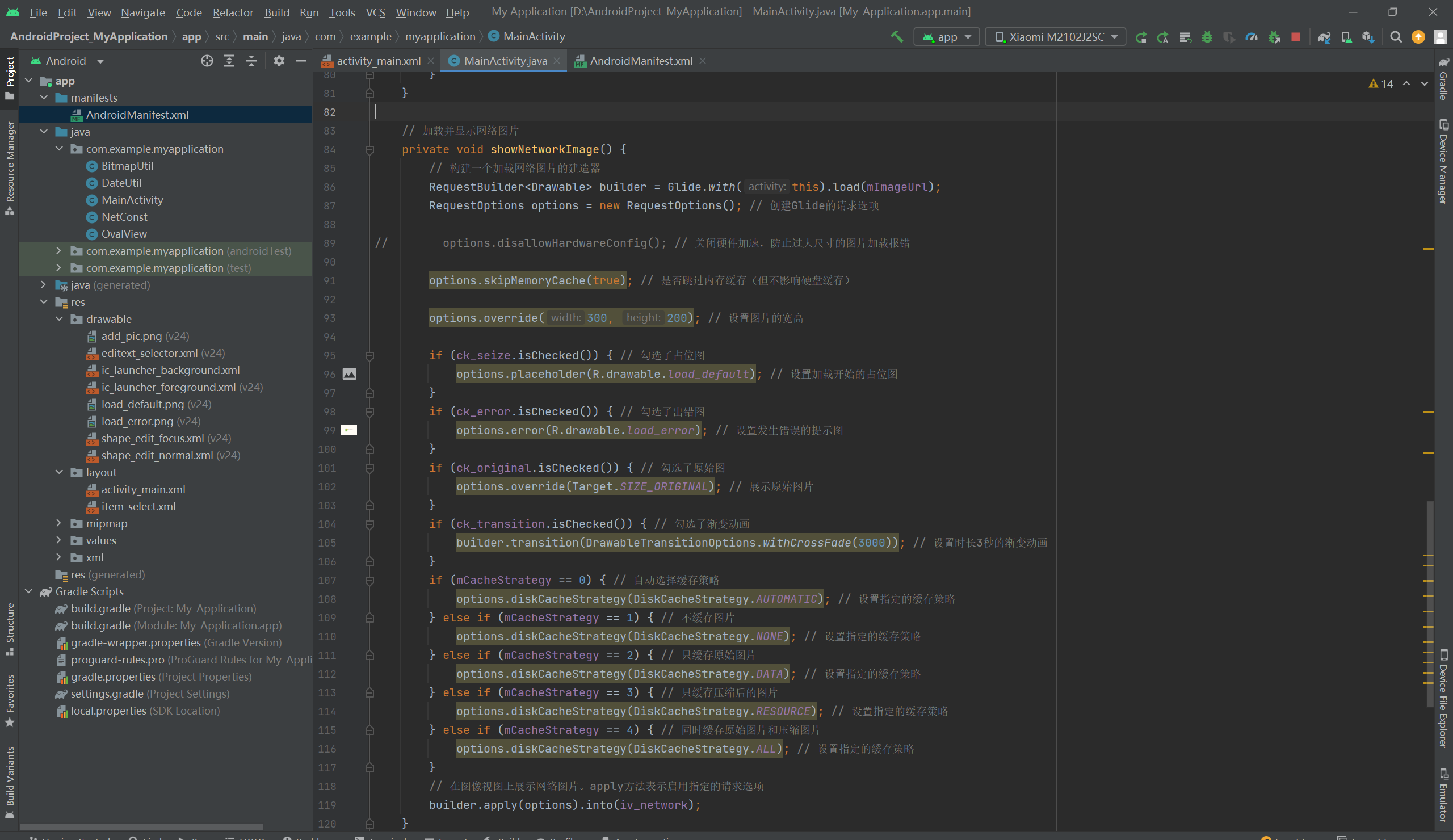Sync project with Gradle files icon
Viewport: 1453px width, 840px height.
point(1324,37)
